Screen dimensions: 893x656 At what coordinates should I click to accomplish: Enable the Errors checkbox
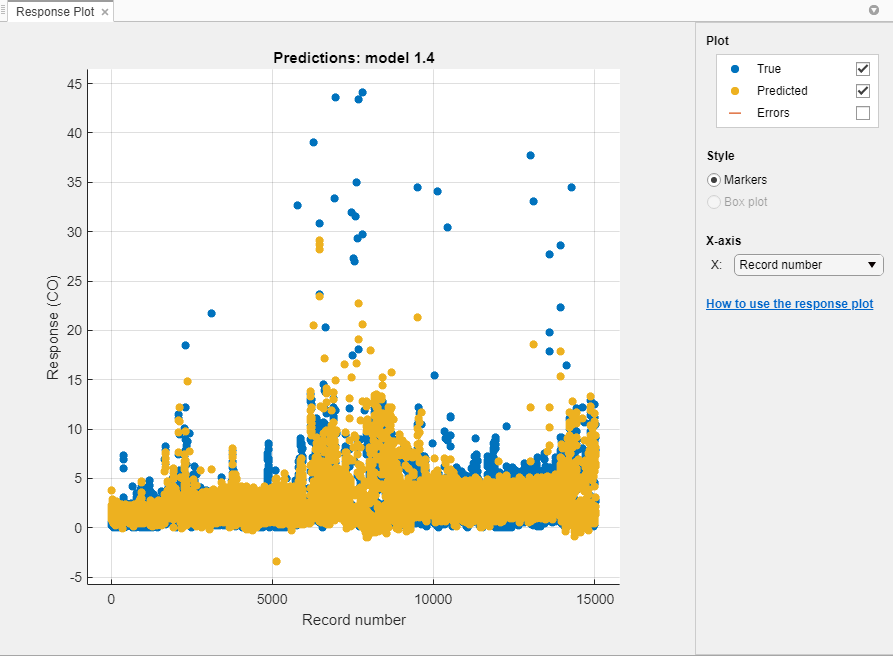coord(864,112)
